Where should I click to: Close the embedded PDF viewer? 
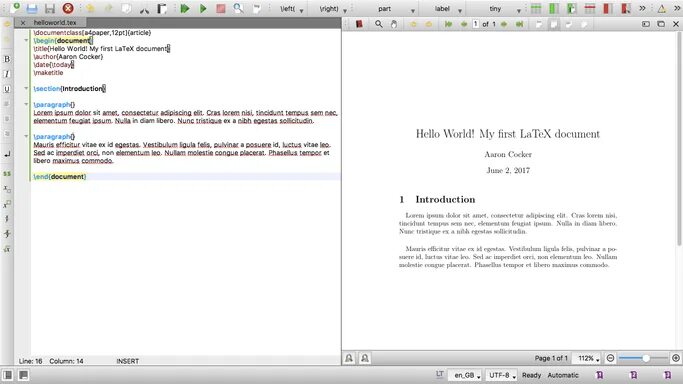[x=676, y=24]
